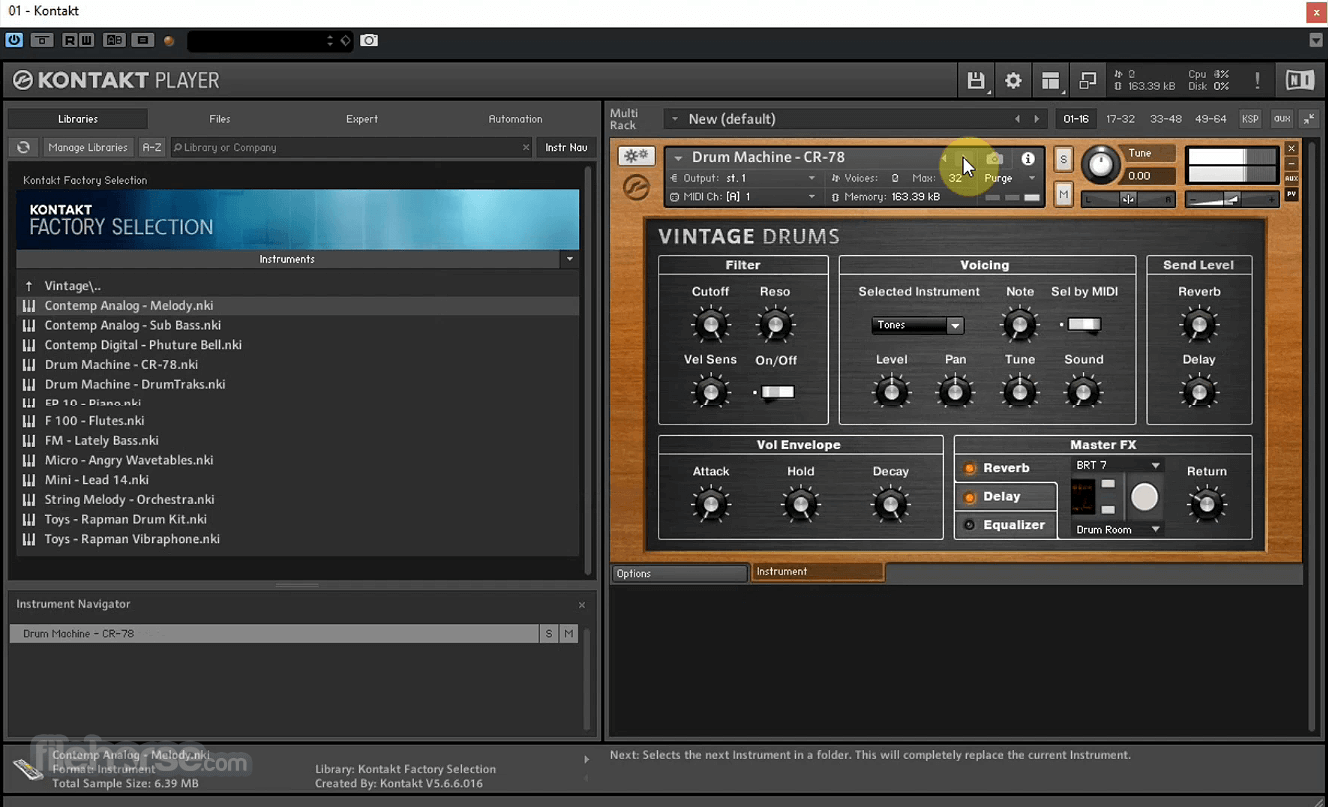
Task: Adjust the Filter Cutoff knob
Action: 711,325
